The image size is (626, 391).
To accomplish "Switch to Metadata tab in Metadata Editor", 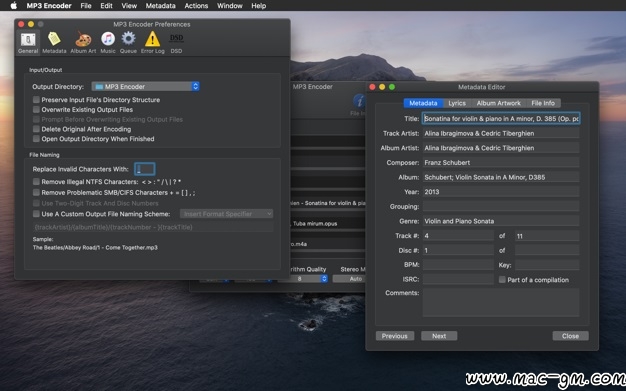I will (x=423, y=103).
